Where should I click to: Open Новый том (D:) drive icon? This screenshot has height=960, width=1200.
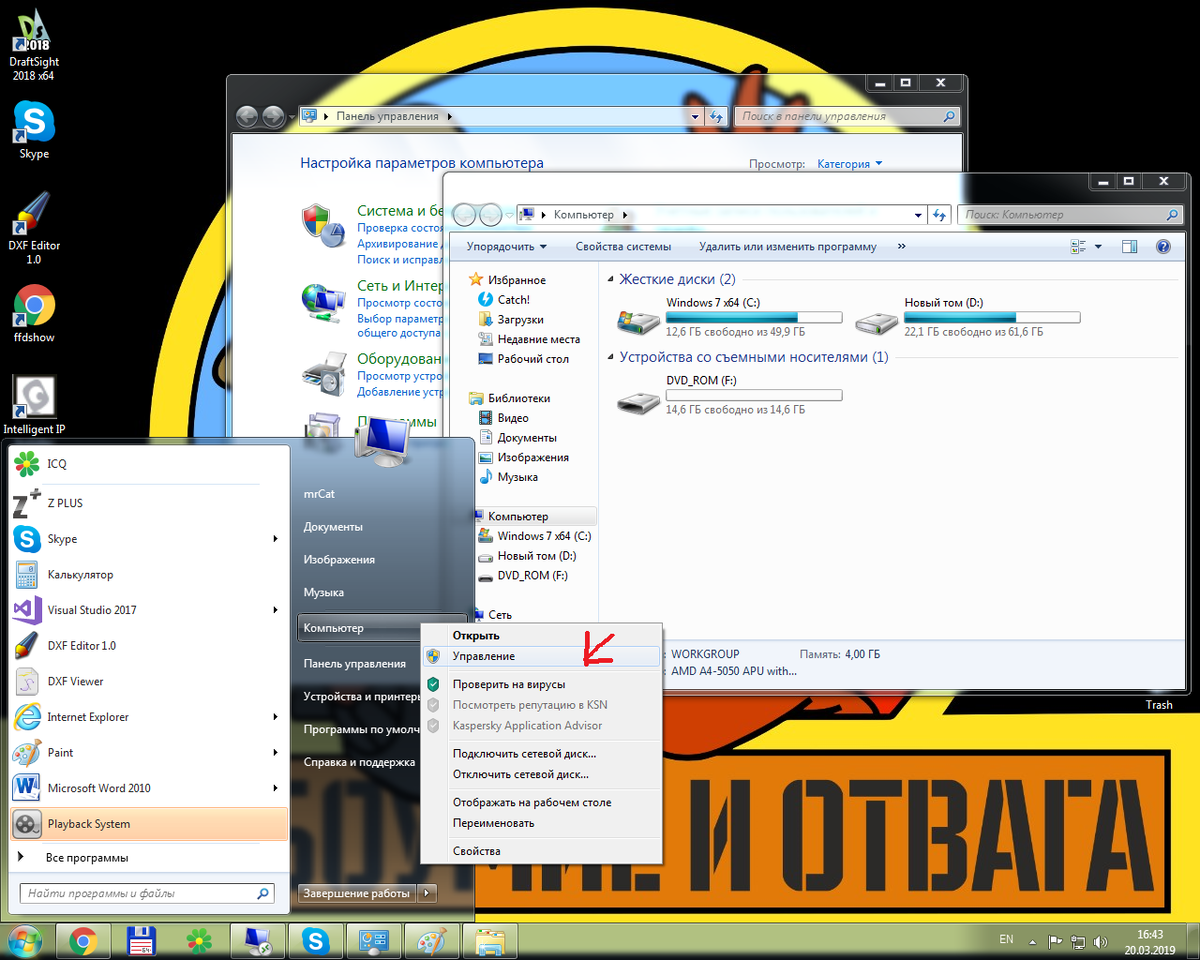tap(877, 321)
